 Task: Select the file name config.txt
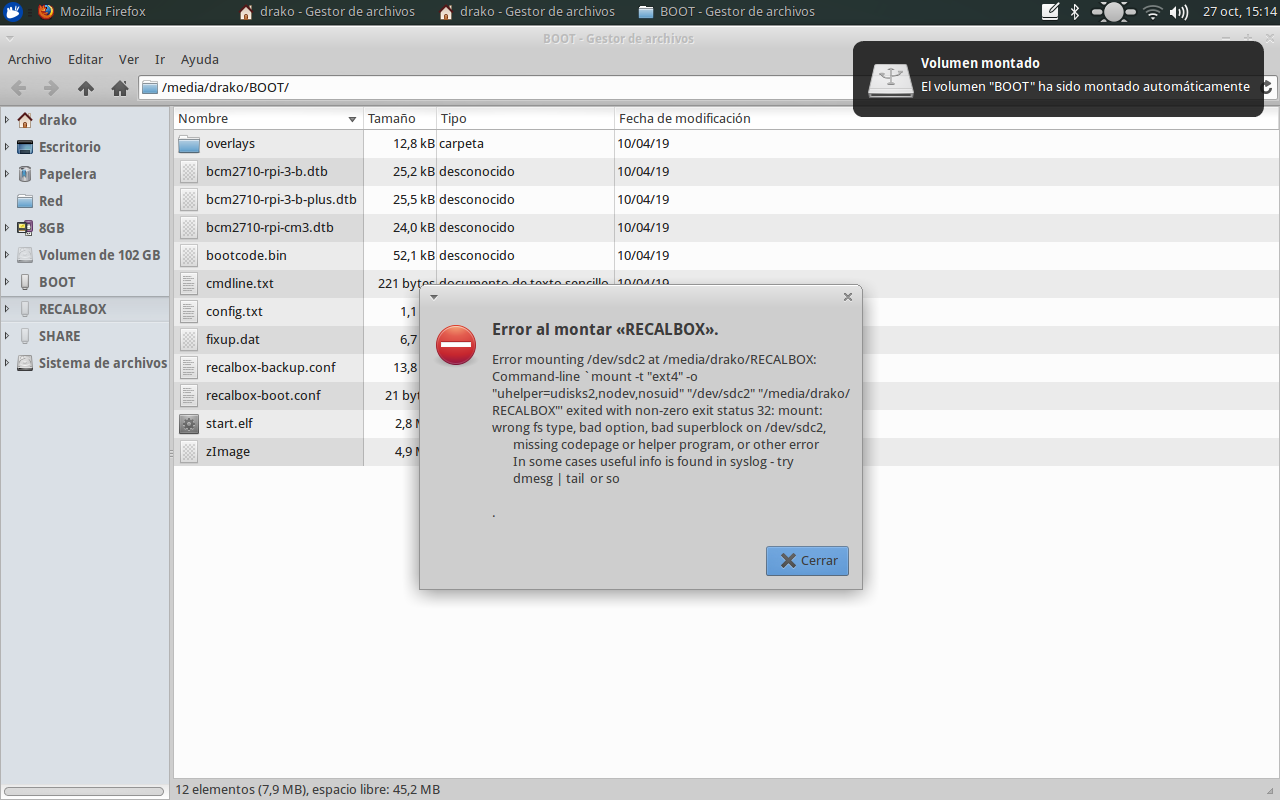pyautogui.click(x=234, y=312)
